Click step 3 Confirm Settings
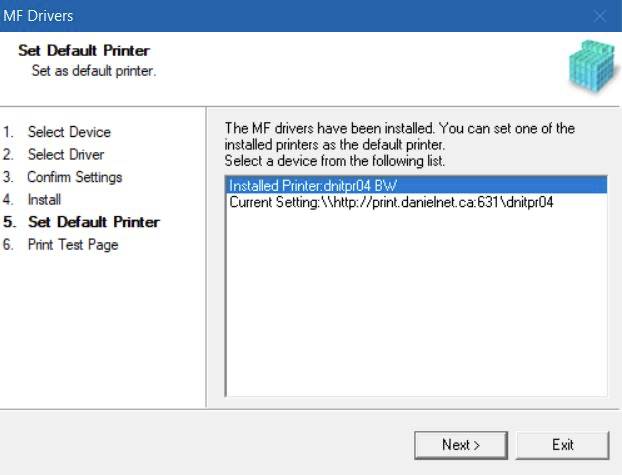 point(74,177)
